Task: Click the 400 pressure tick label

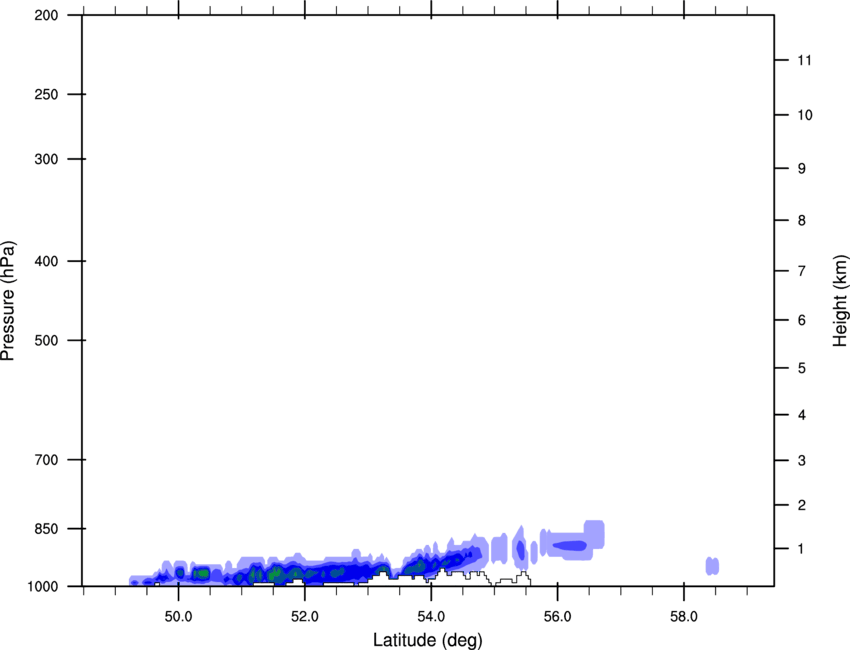Action: click(x=46, y=261)
